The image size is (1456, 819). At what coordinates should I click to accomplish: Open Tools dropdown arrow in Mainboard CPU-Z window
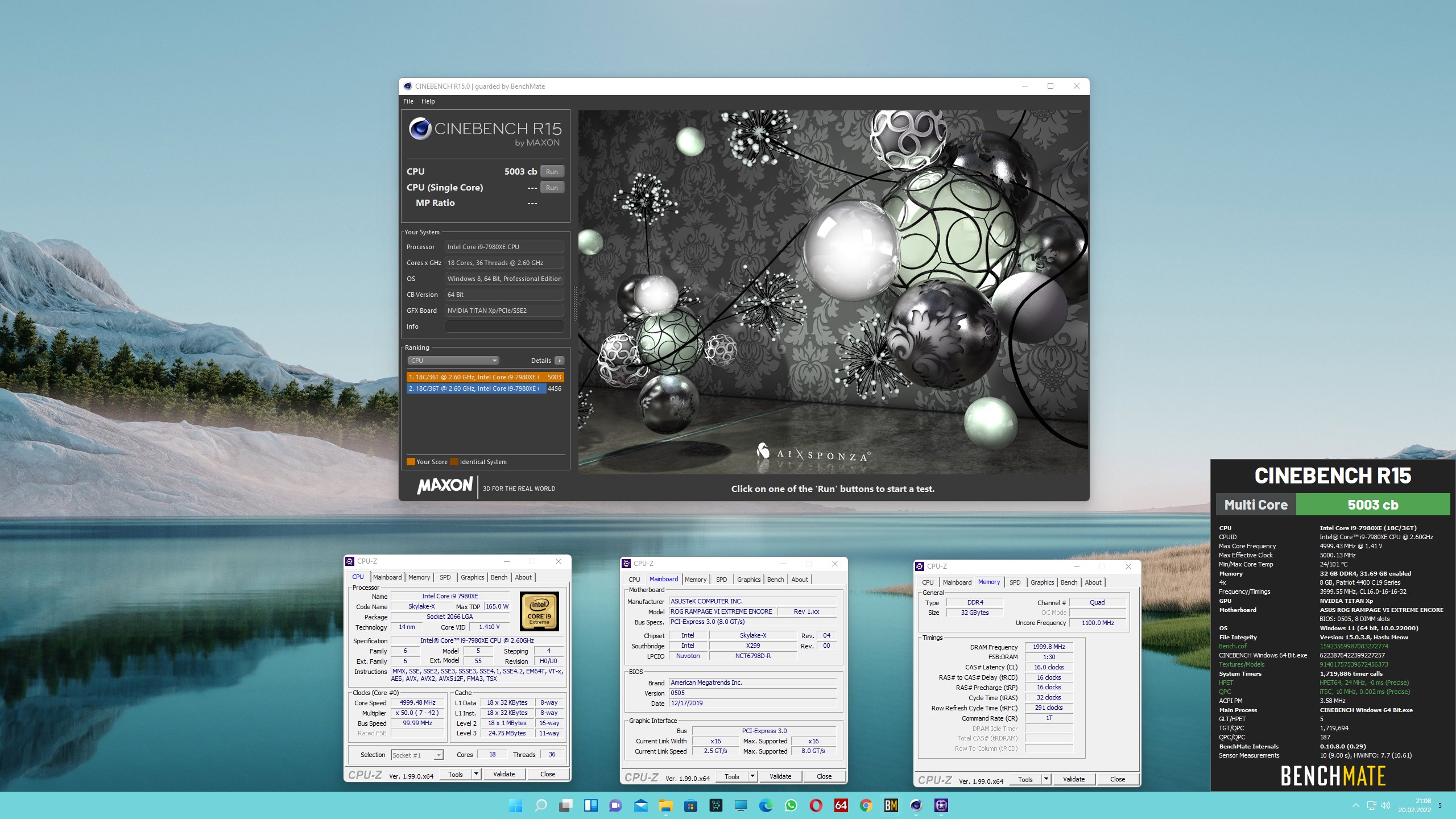click(x=752, y=776)
